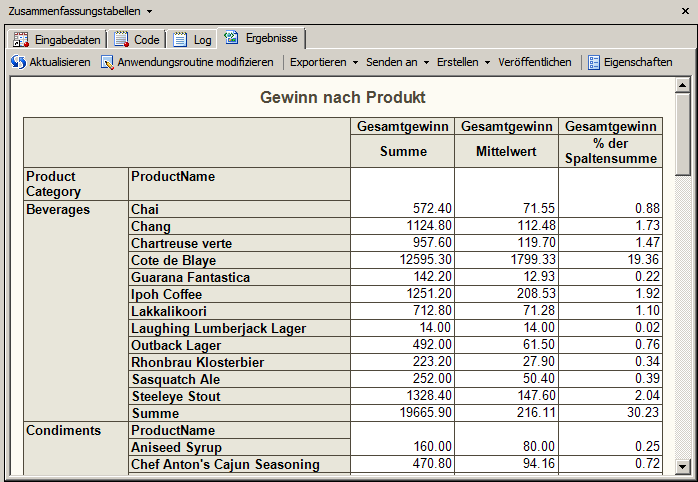This screenshot has width=698, height=482.
Task: Click the Eingabedaten tab's table icon
Action: [21, 39]
